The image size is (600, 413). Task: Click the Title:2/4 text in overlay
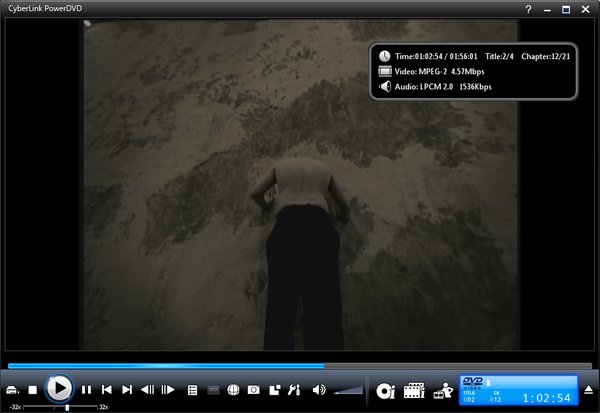point(499,57)
